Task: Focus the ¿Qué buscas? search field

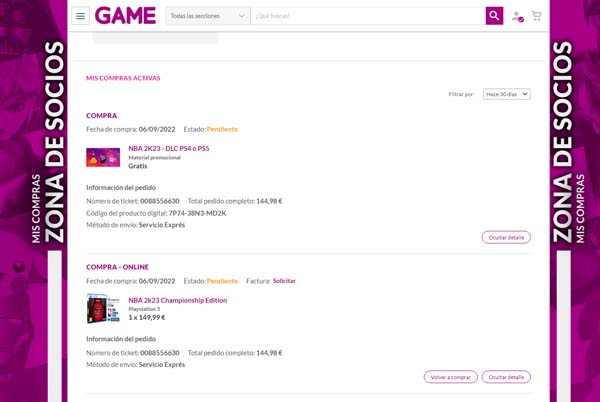Action: (368, 16)
